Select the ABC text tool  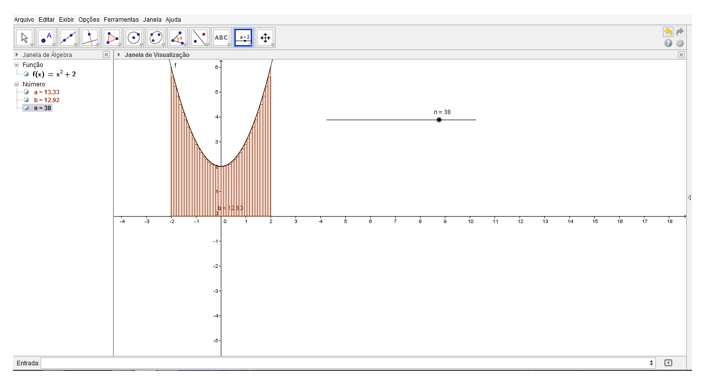221,38
